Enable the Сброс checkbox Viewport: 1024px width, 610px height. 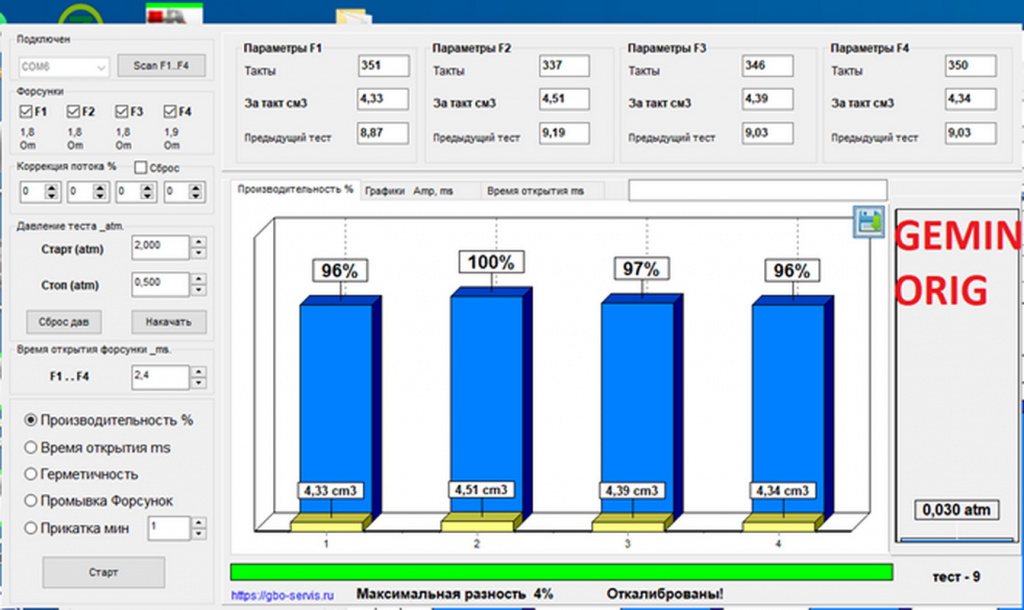[140, 168]
